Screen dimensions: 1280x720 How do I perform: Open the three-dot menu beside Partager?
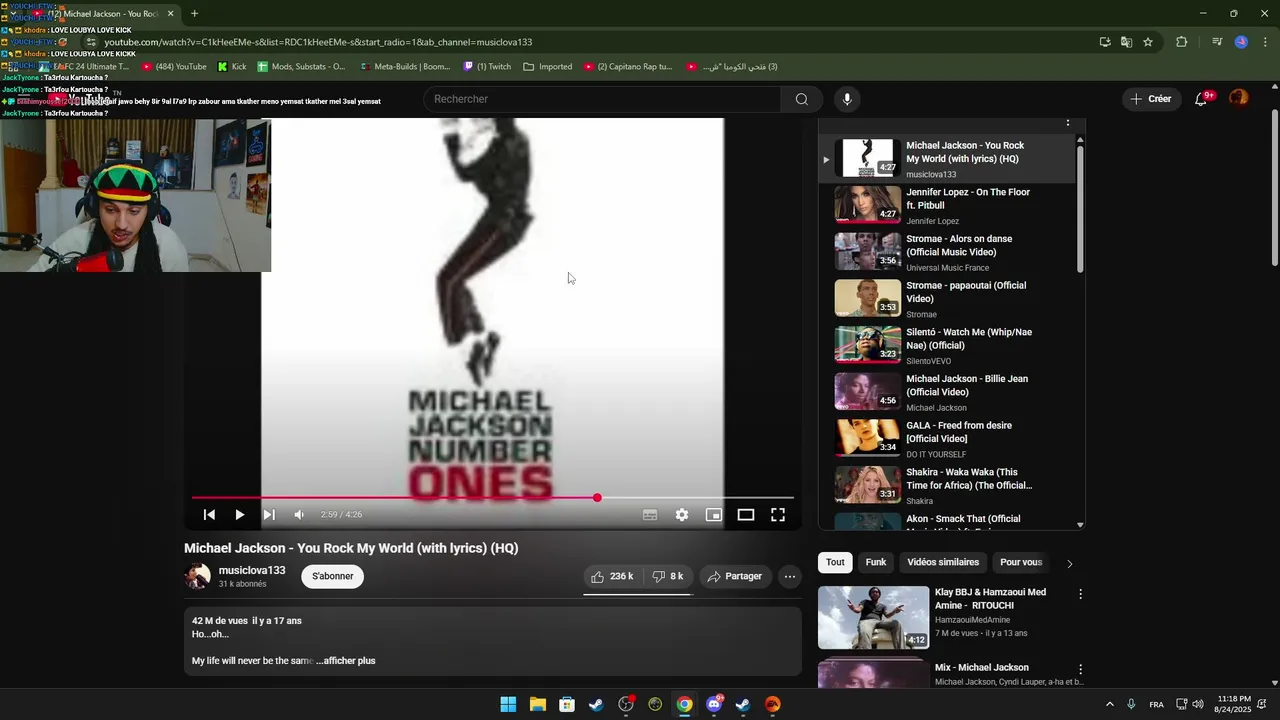click(790, 576)
